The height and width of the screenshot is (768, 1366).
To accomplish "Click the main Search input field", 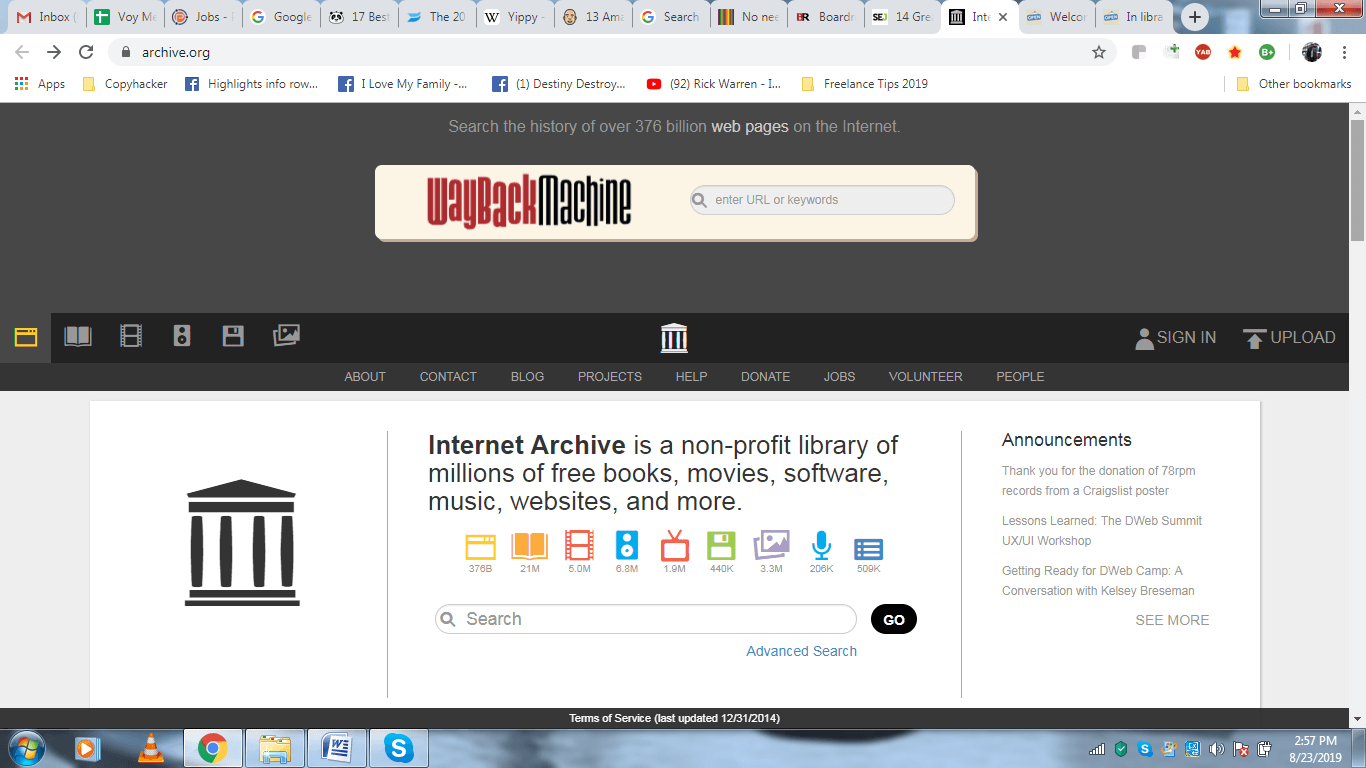I will [646, 619].
